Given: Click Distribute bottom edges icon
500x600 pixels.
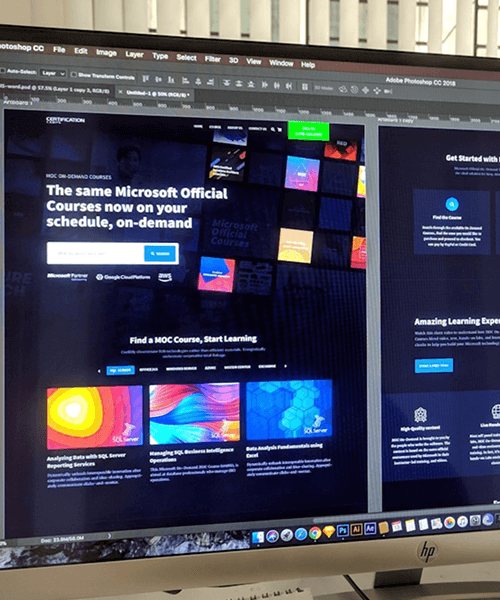Looking at the screenshot, I should pyautogui.click(x=251, y=84).
